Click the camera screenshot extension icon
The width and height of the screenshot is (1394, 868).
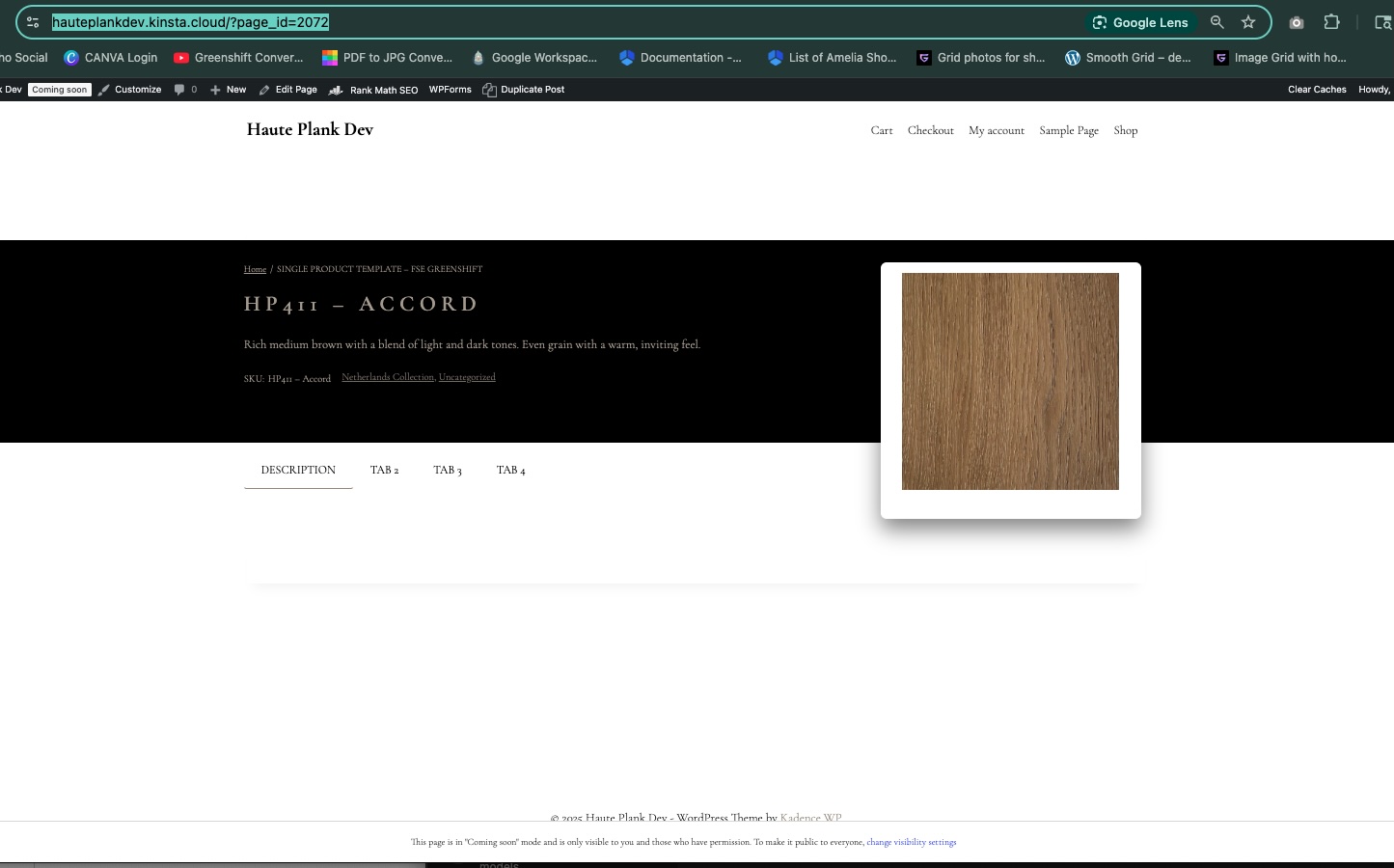click(1297, 22)
